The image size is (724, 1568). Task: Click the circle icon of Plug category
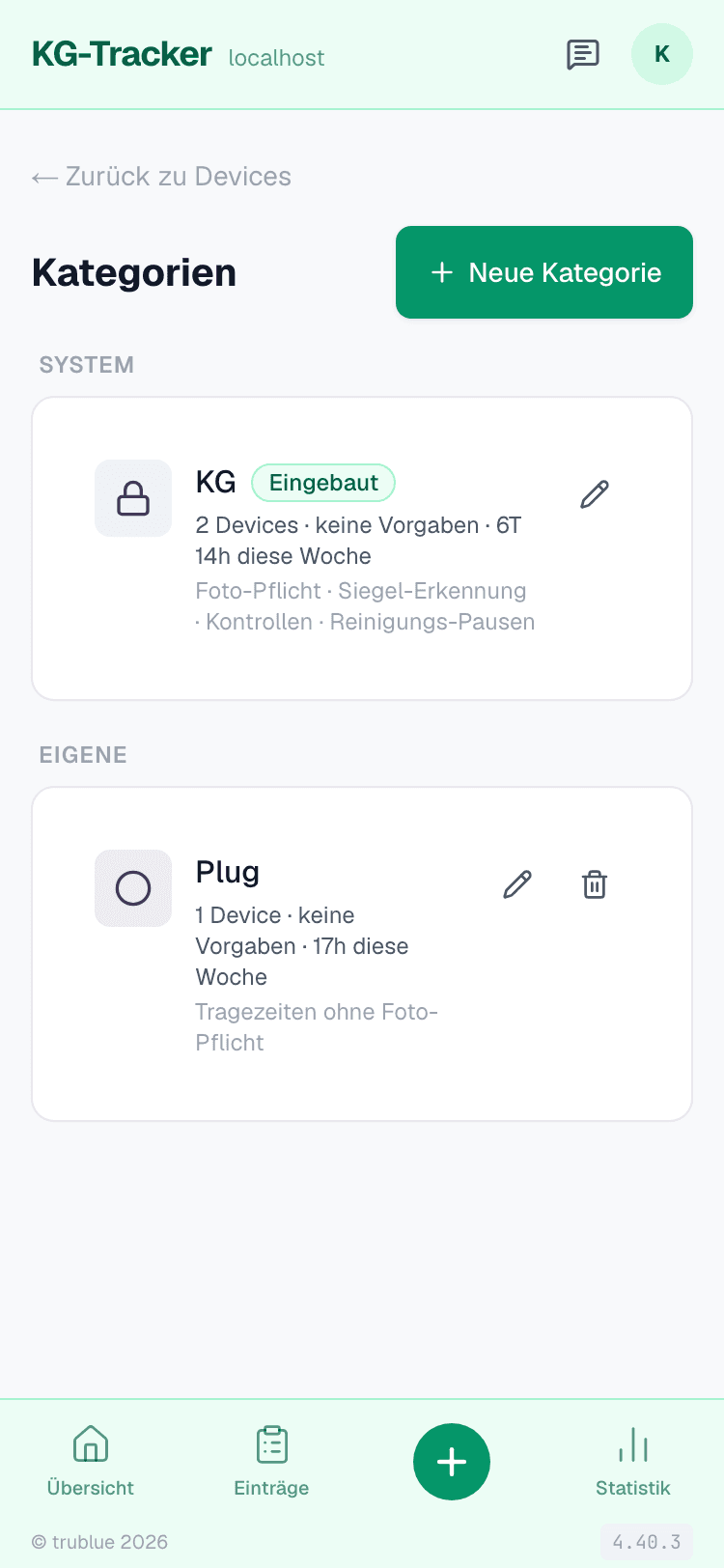(133, 888)
